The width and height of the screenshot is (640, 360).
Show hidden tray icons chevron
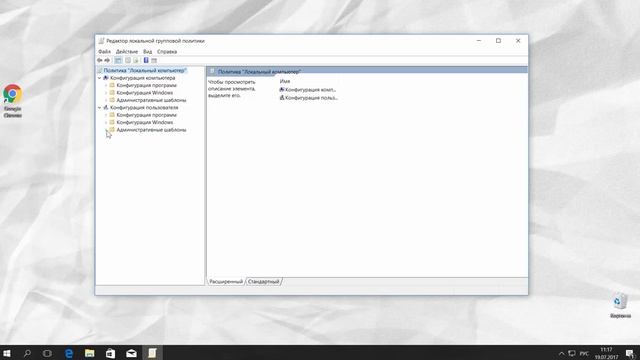[x=561, y=353]
